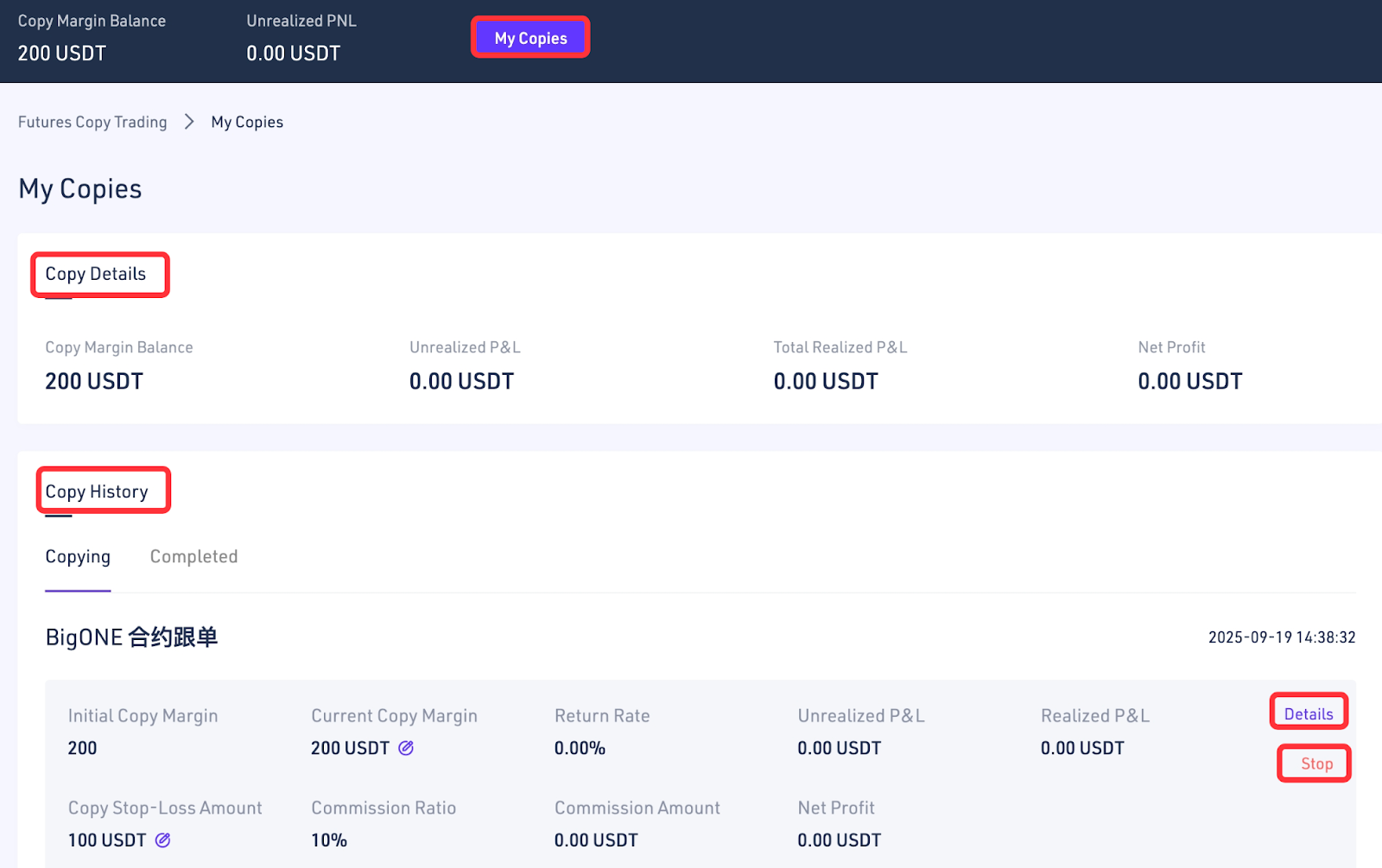Open Details for the BigONE copy
The height and width of the screenshot is (868, 1382).
tap(1308, 713)
